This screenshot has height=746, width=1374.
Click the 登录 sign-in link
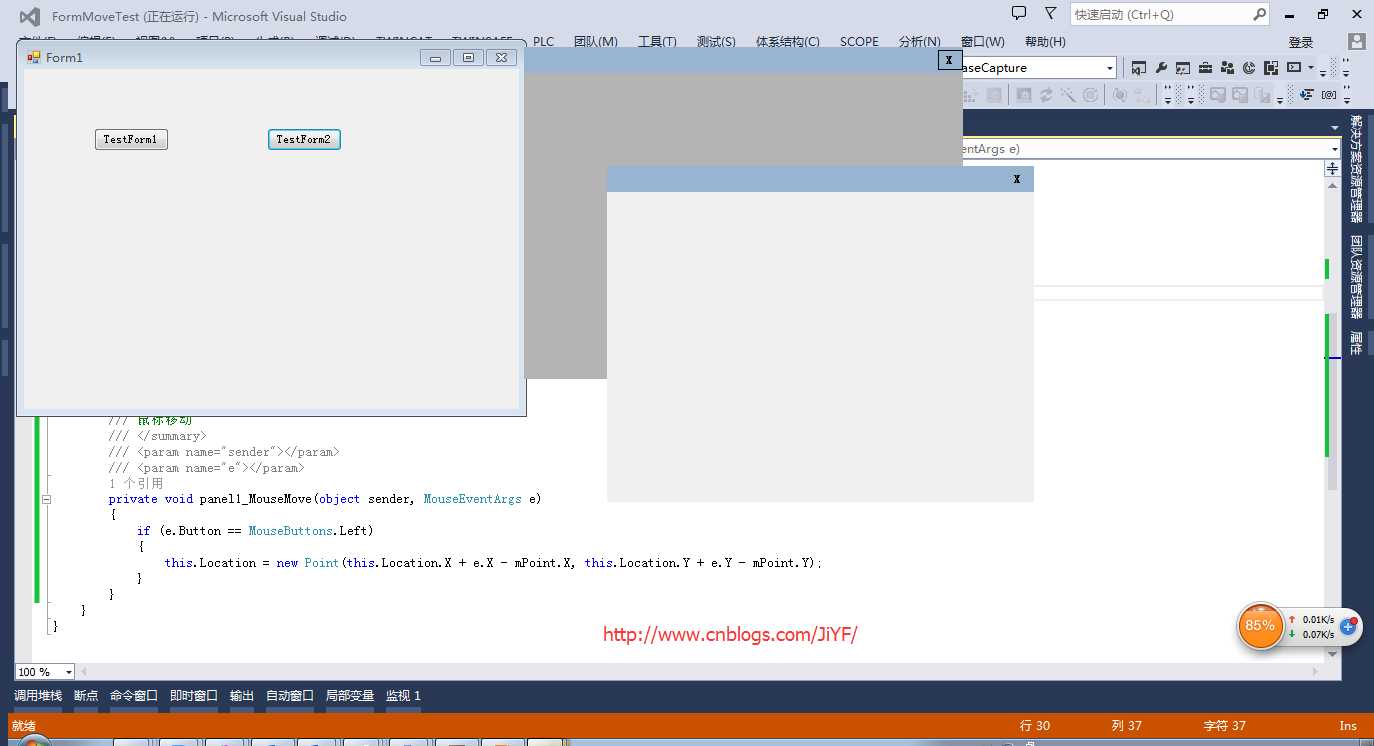pos(1300,42)
